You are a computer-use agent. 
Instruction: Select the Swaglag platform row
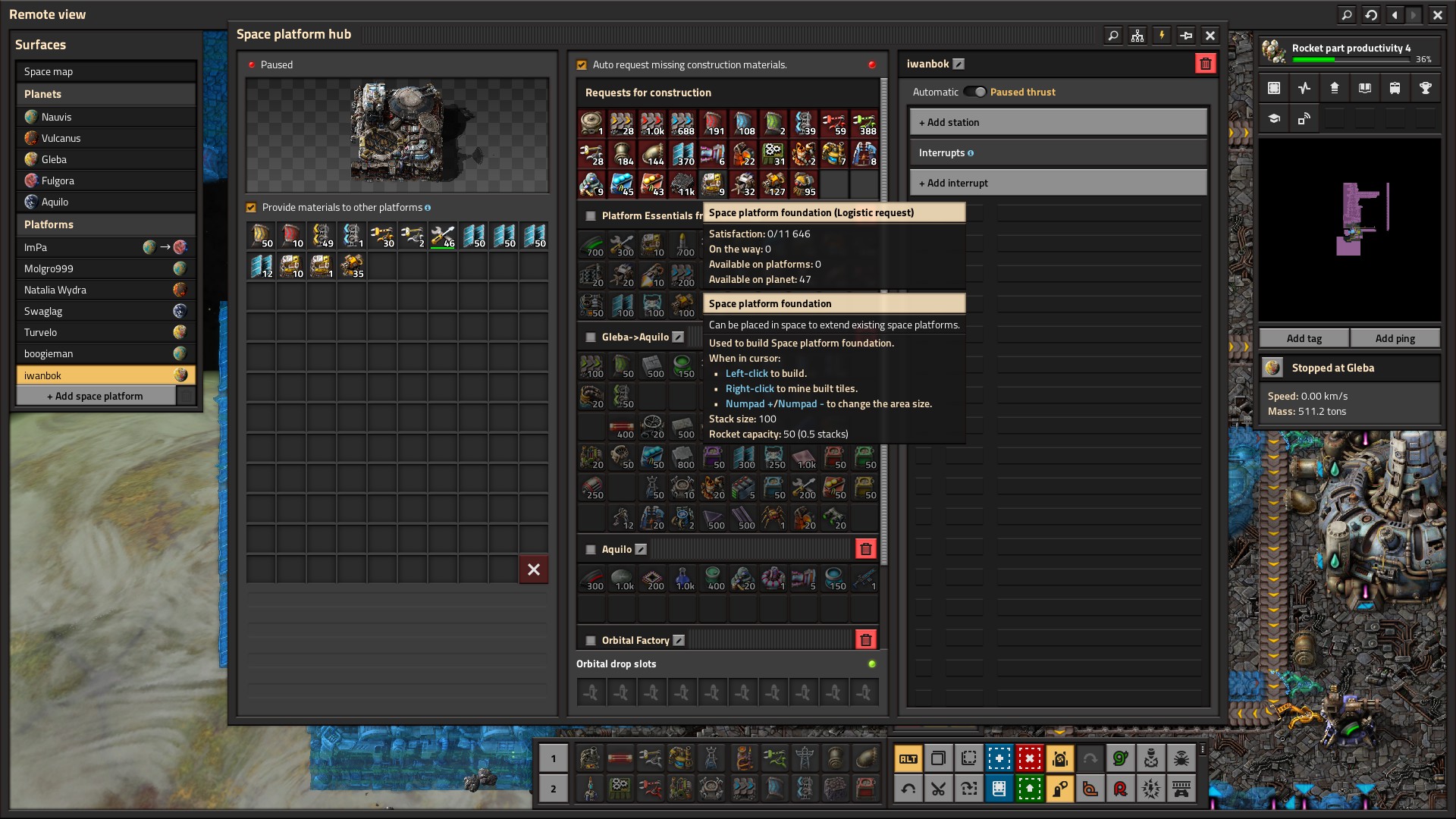click(x=106, y=311)
